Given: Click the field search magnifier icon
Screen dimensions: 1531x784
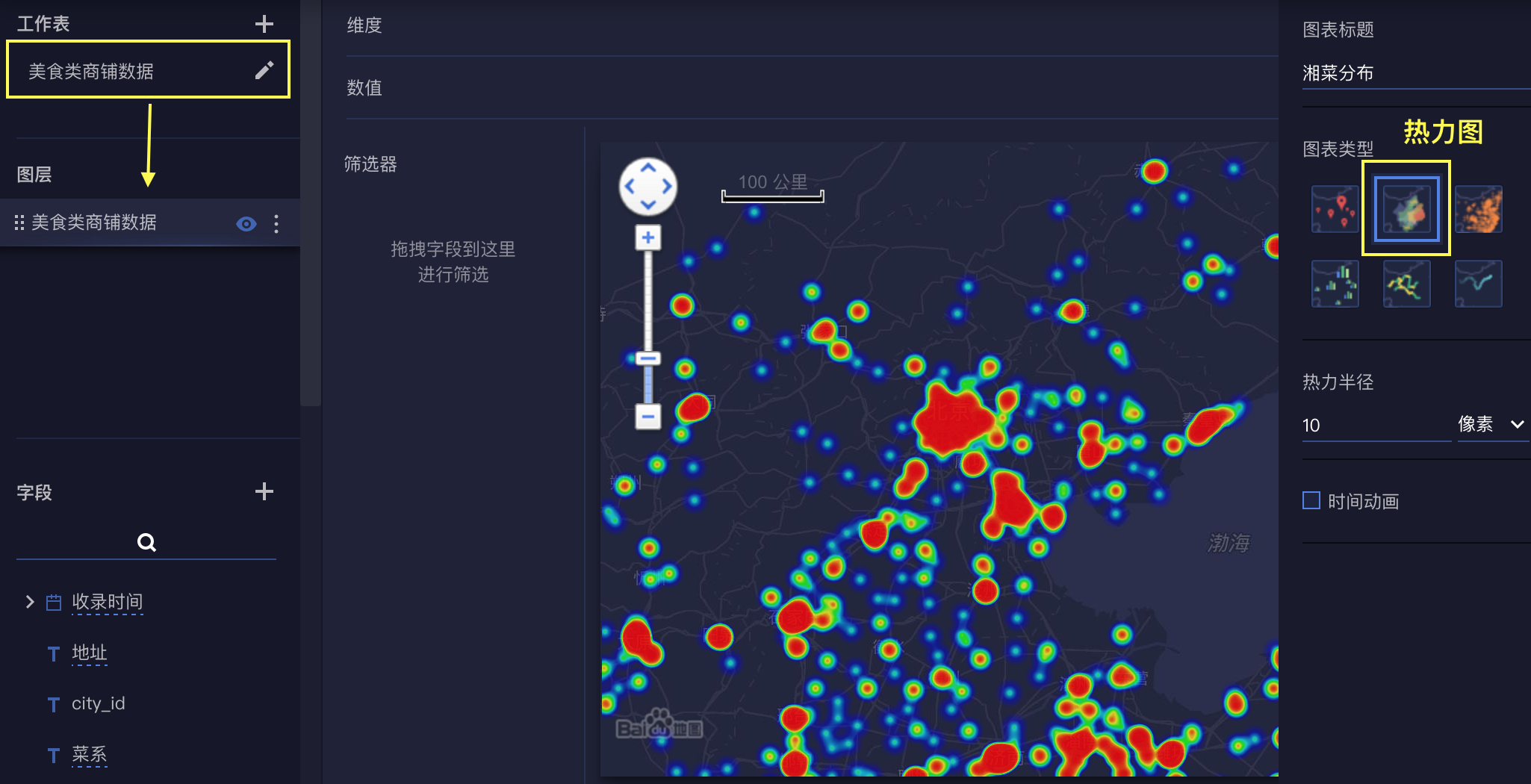Looking at the screenshot, I should pyautogui.click(x=146, y=542).
